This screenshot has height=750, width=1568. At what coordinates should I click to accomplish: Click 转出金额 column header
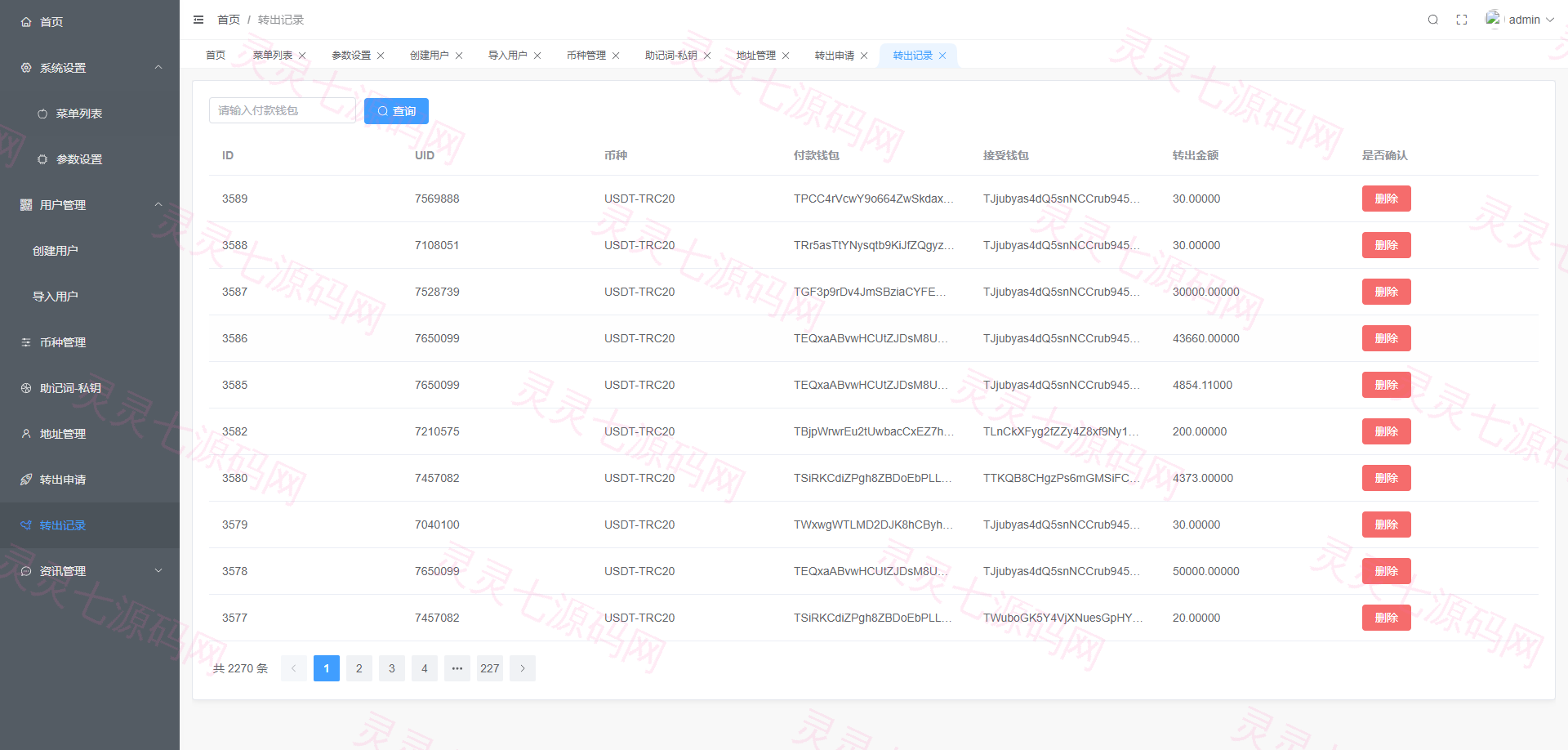coord(1196,155)
